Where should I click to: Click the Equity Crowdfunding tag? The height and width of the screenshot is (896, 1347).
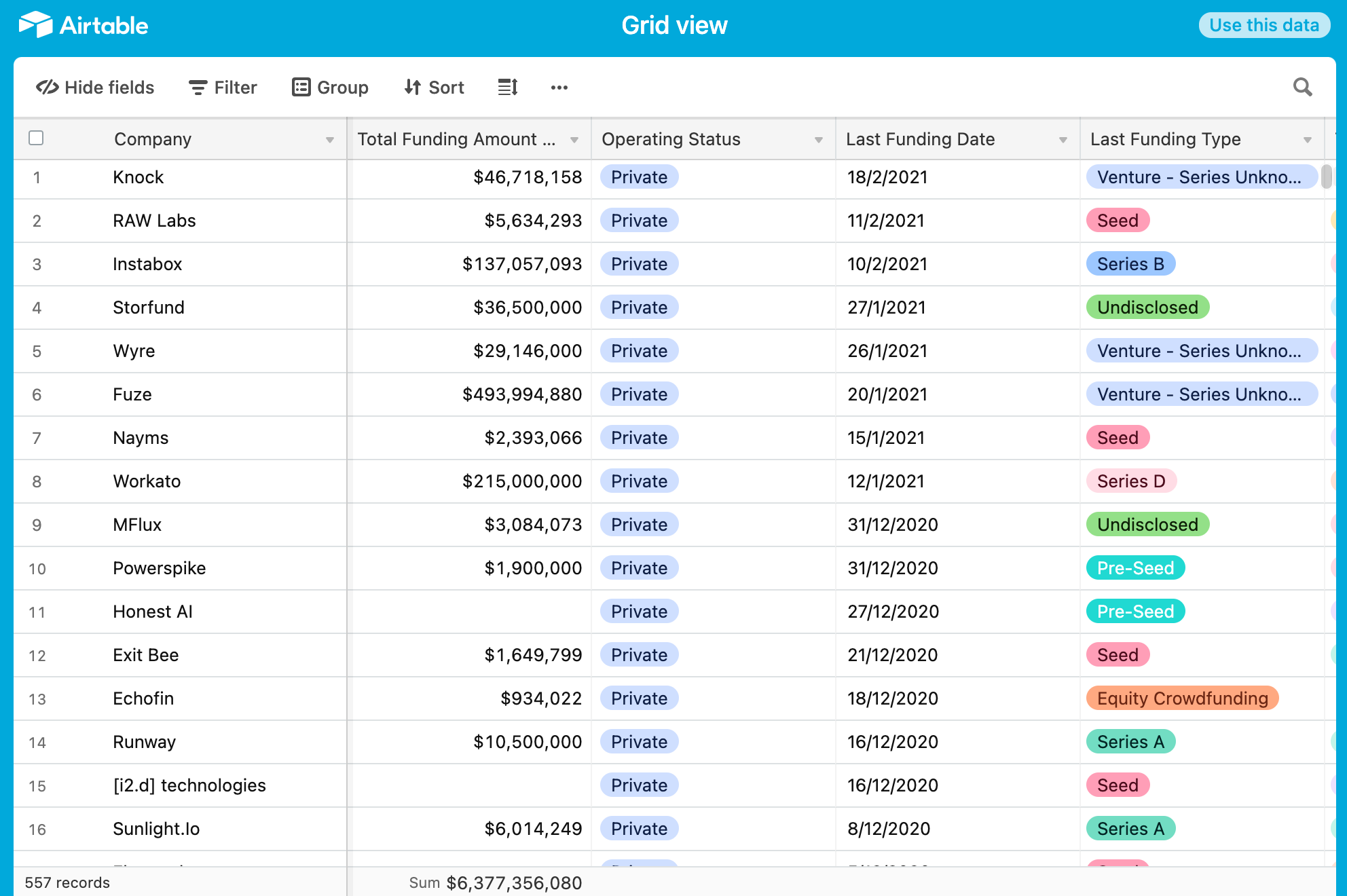1183,698
